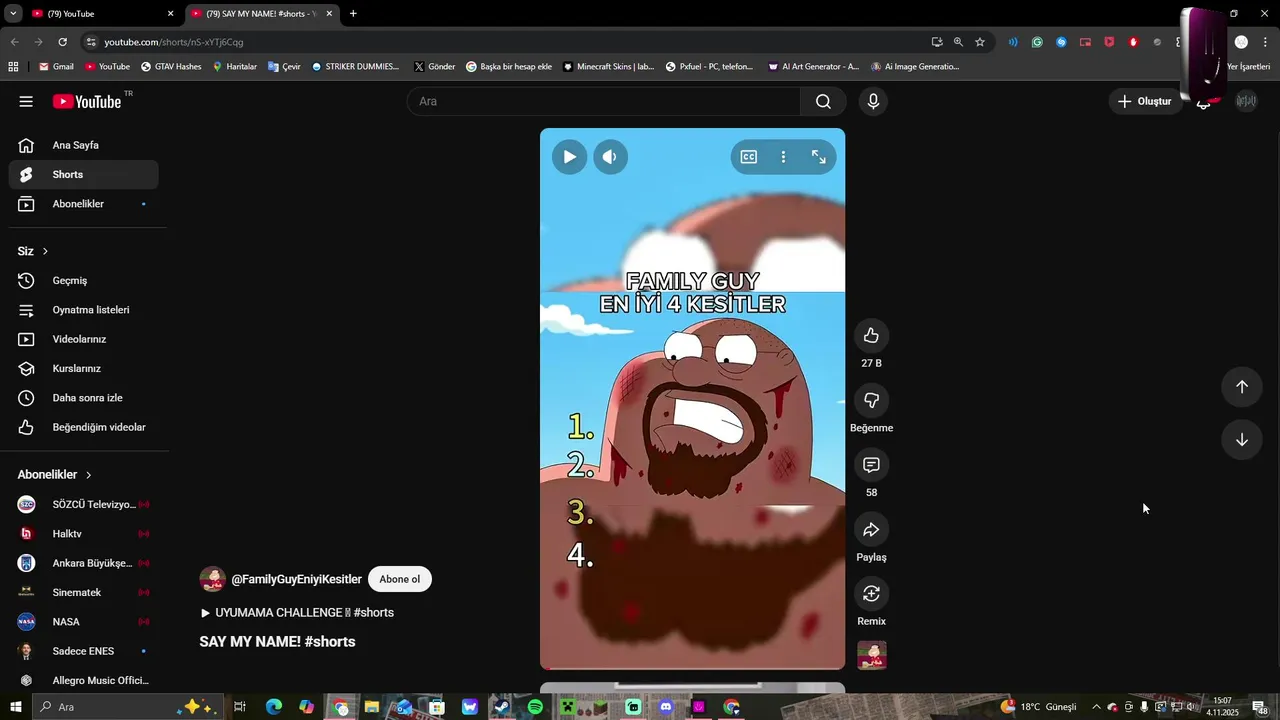1280x720 pixels.
Task: Open Videolarınız
Action: click(x=84, y=339)
